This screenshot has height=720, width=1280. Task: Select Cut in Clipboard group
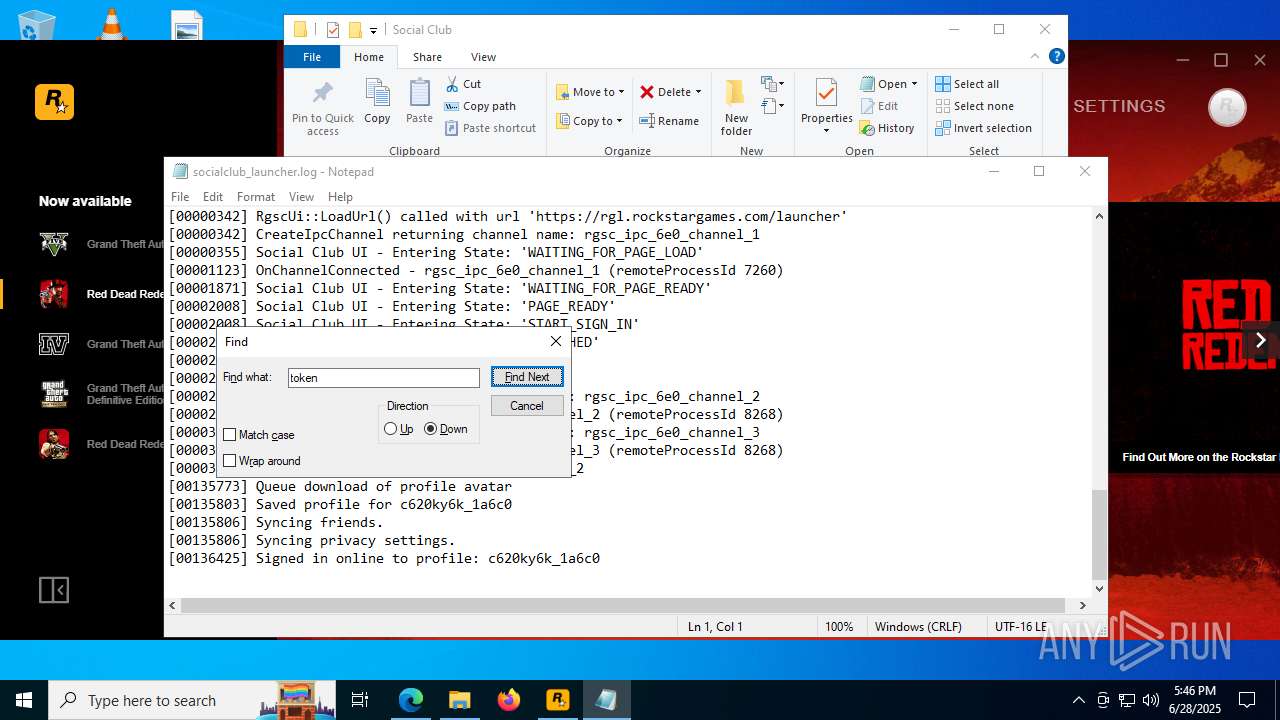[x=463, y=84]
